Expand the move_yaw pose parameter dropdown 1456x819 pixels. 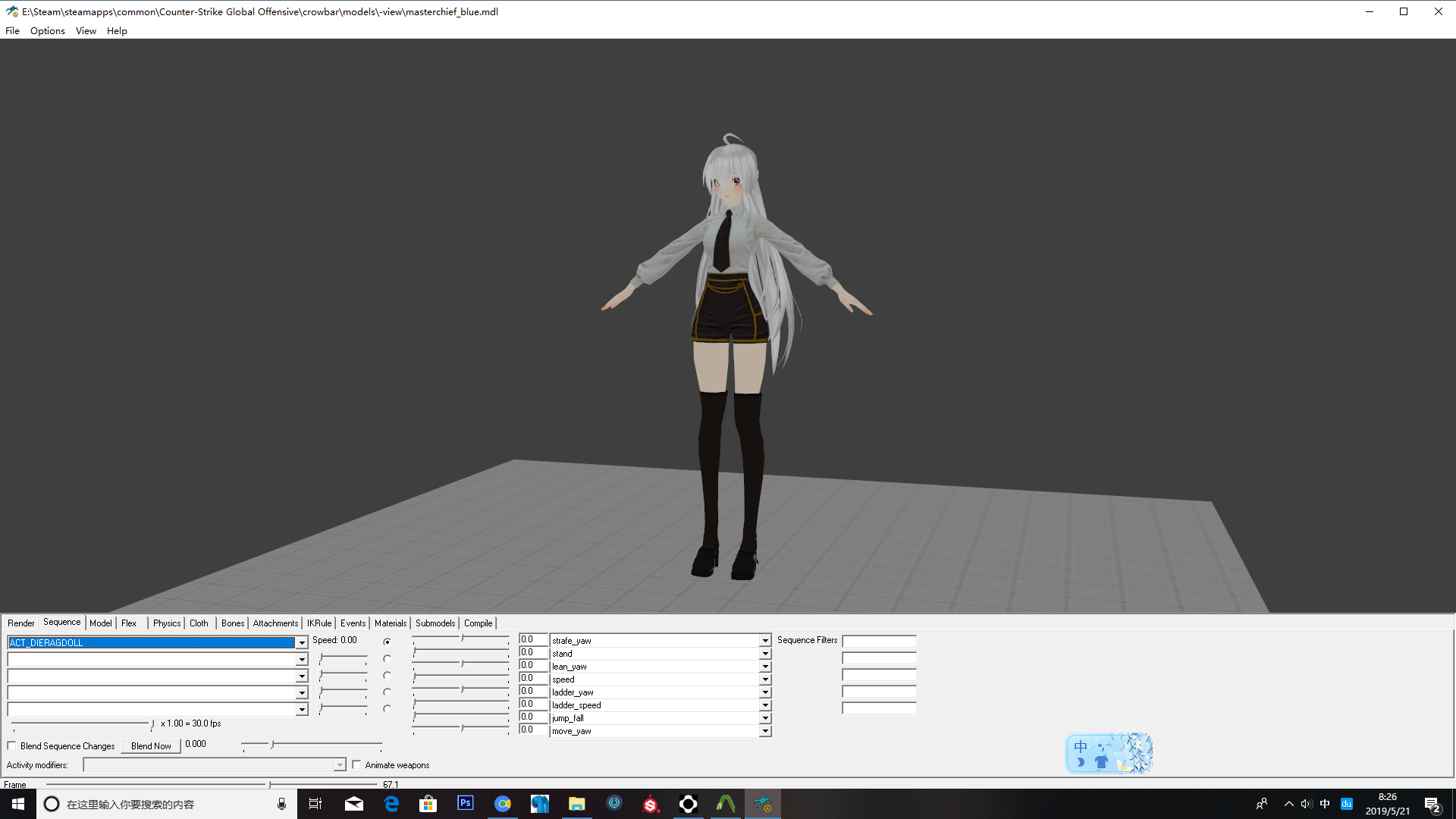(765, 731)
